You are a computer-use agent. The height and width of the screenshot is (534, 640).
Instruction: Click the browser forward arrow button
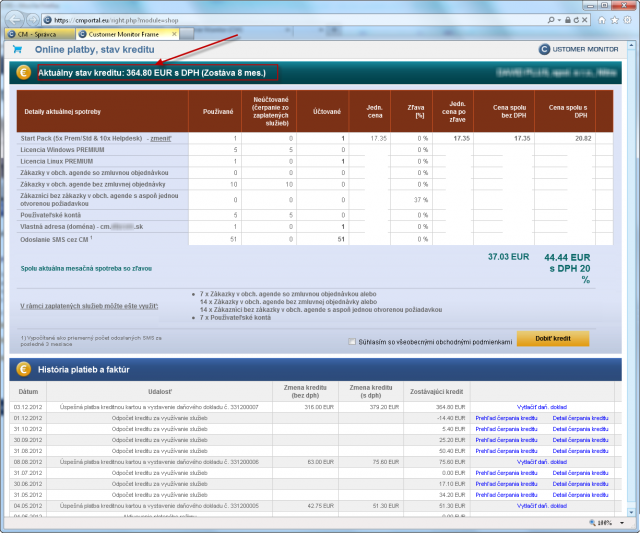33,20
